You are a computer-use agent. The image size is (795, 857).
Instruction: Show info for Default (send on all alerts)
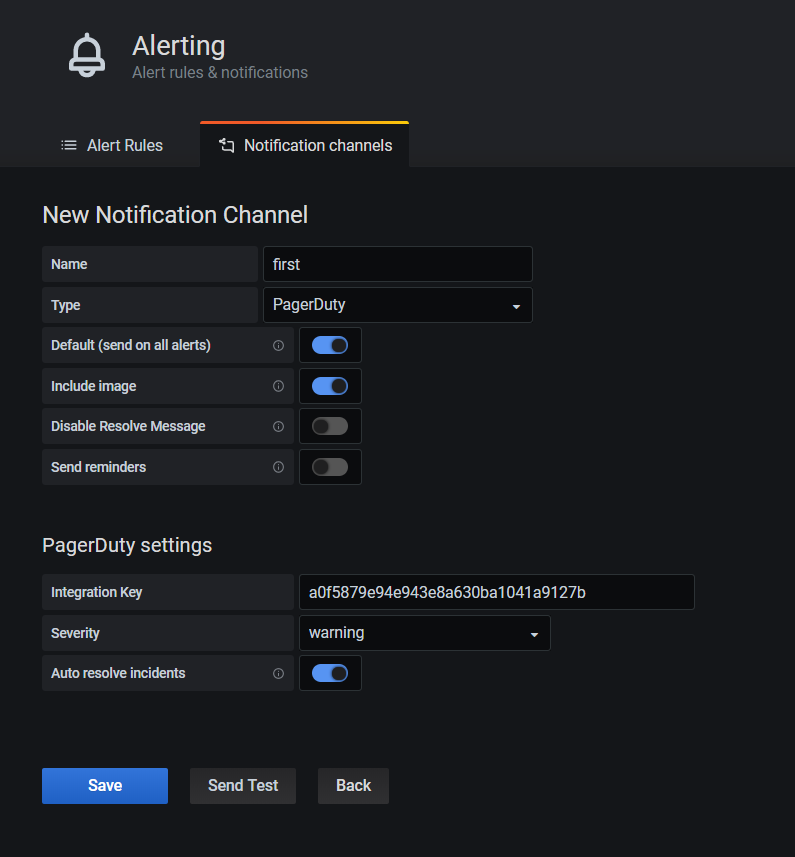click(x=278, y=345)
